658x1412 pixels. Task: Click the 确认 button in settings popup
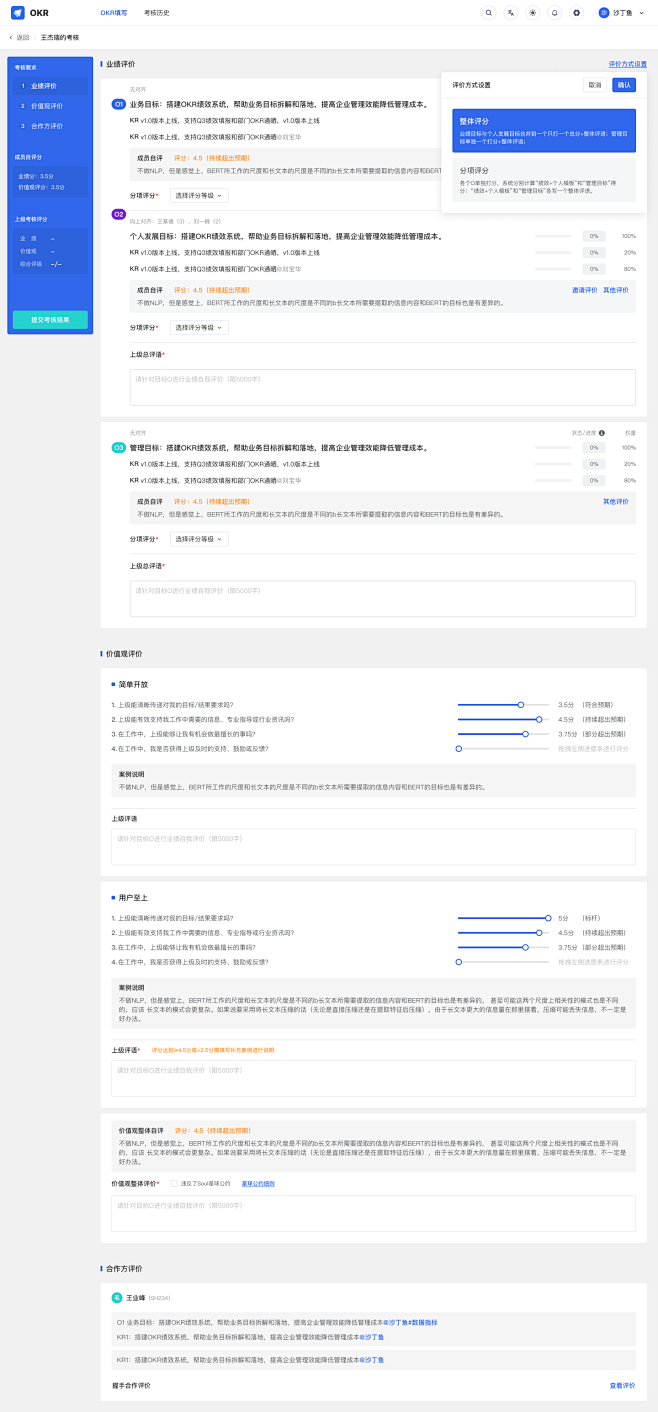pos(624,85)
